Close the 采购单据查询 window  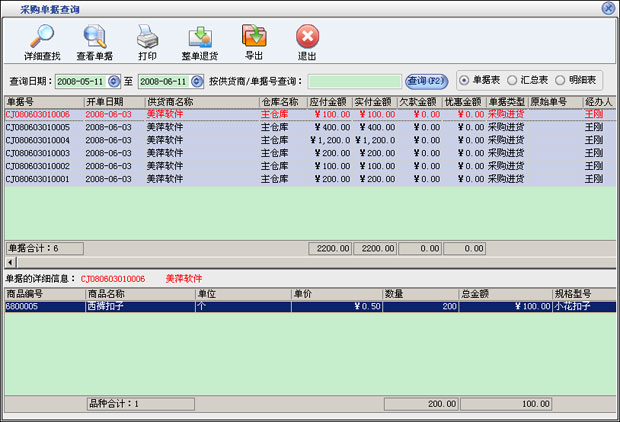pos(608,8)
